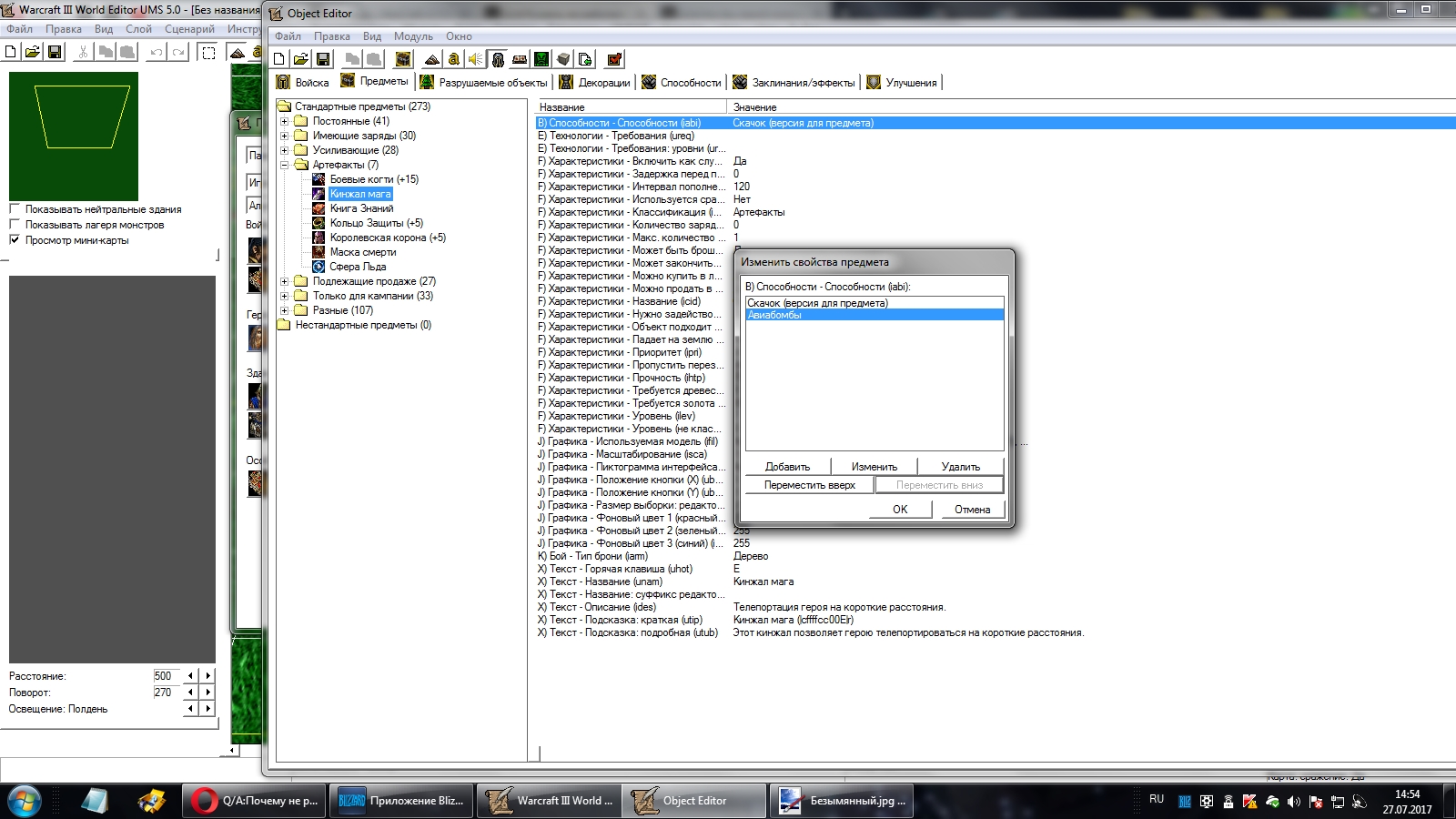Select Кинжал мага item in tree

(360, 194)
